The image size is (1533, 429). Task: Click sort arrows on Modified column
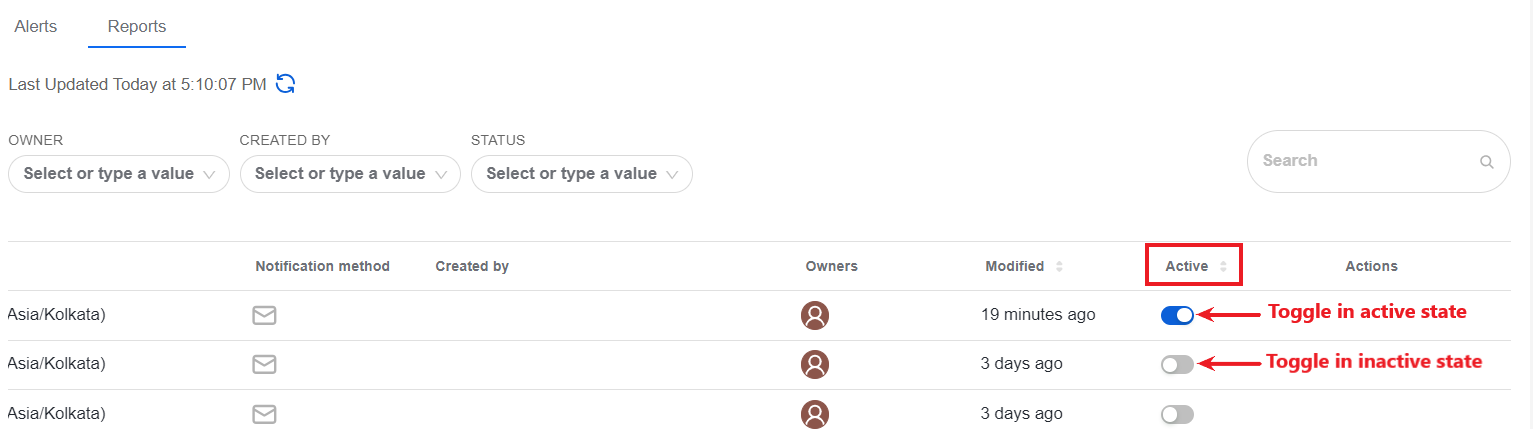pos(1059,267)
